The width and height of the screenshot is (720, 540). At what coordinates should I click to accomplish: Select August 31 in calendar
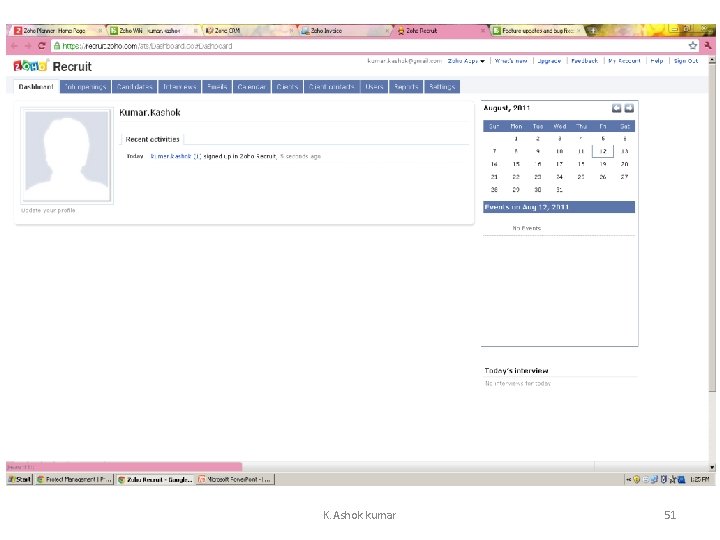point(559,189)
